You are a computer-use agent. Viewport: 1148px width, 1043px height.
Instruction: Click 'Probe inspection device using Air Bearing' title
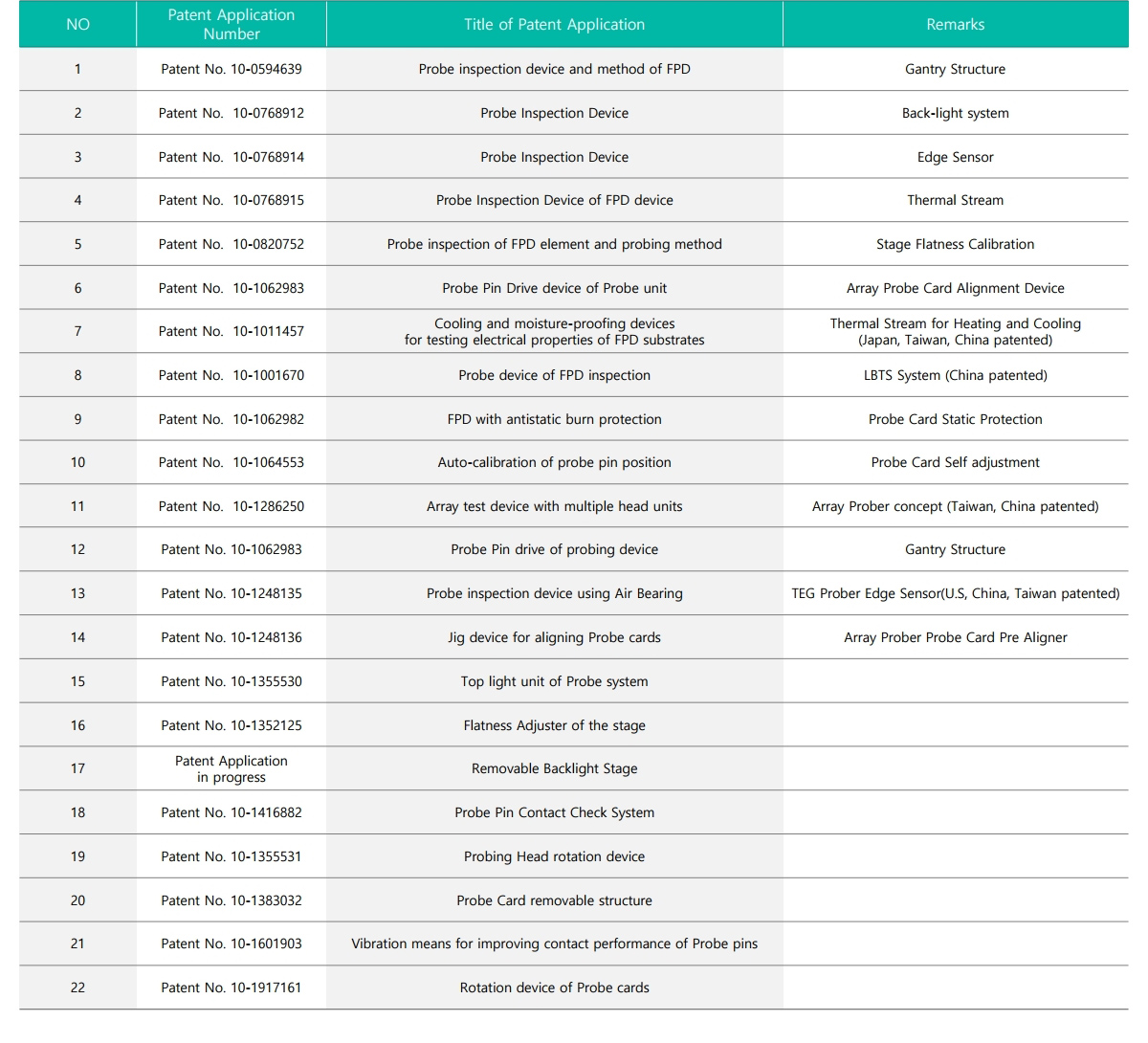[x=554, y=593]
